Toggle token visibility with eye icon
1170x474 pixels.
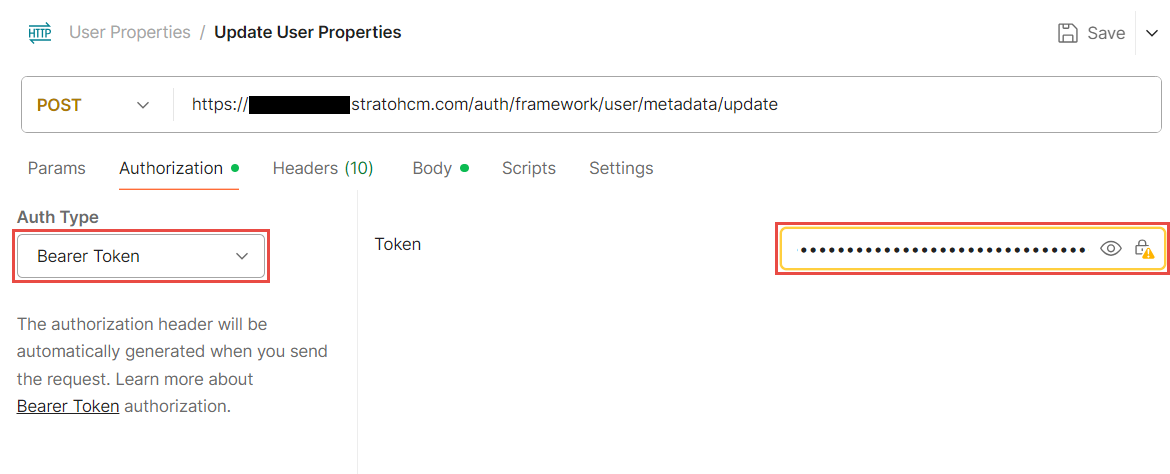point(1110,249)
